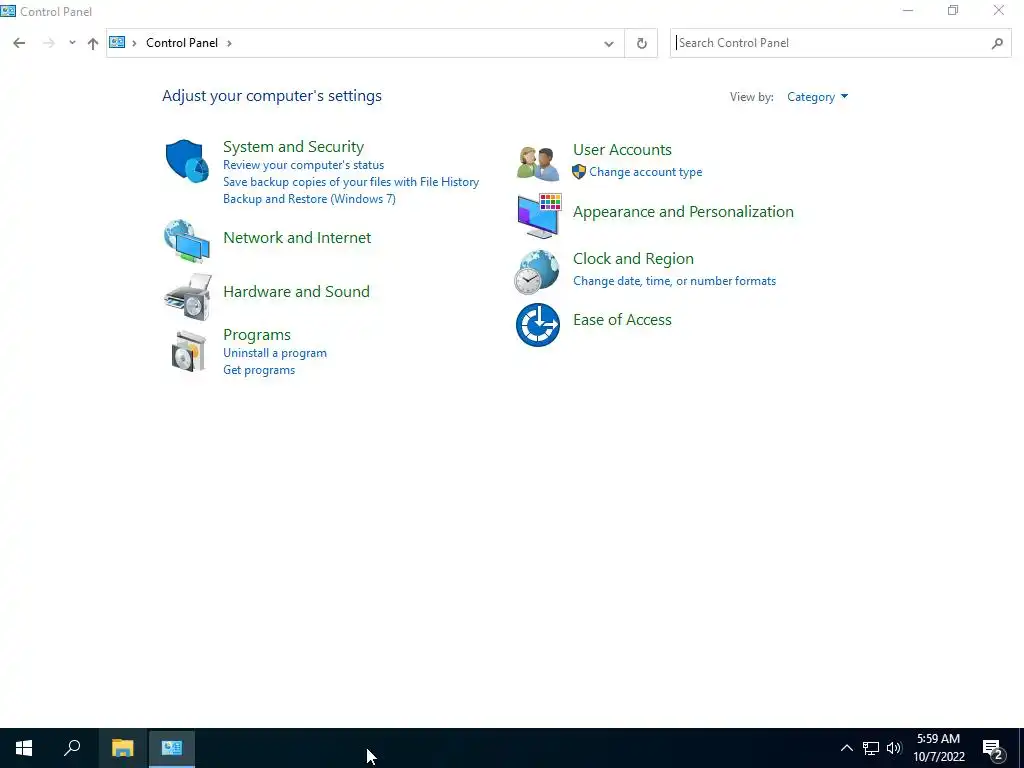The width and height of the screenshot is (1024, 768).
Task: Go up one level with the up arrow
Action: (x=93, y=43)
